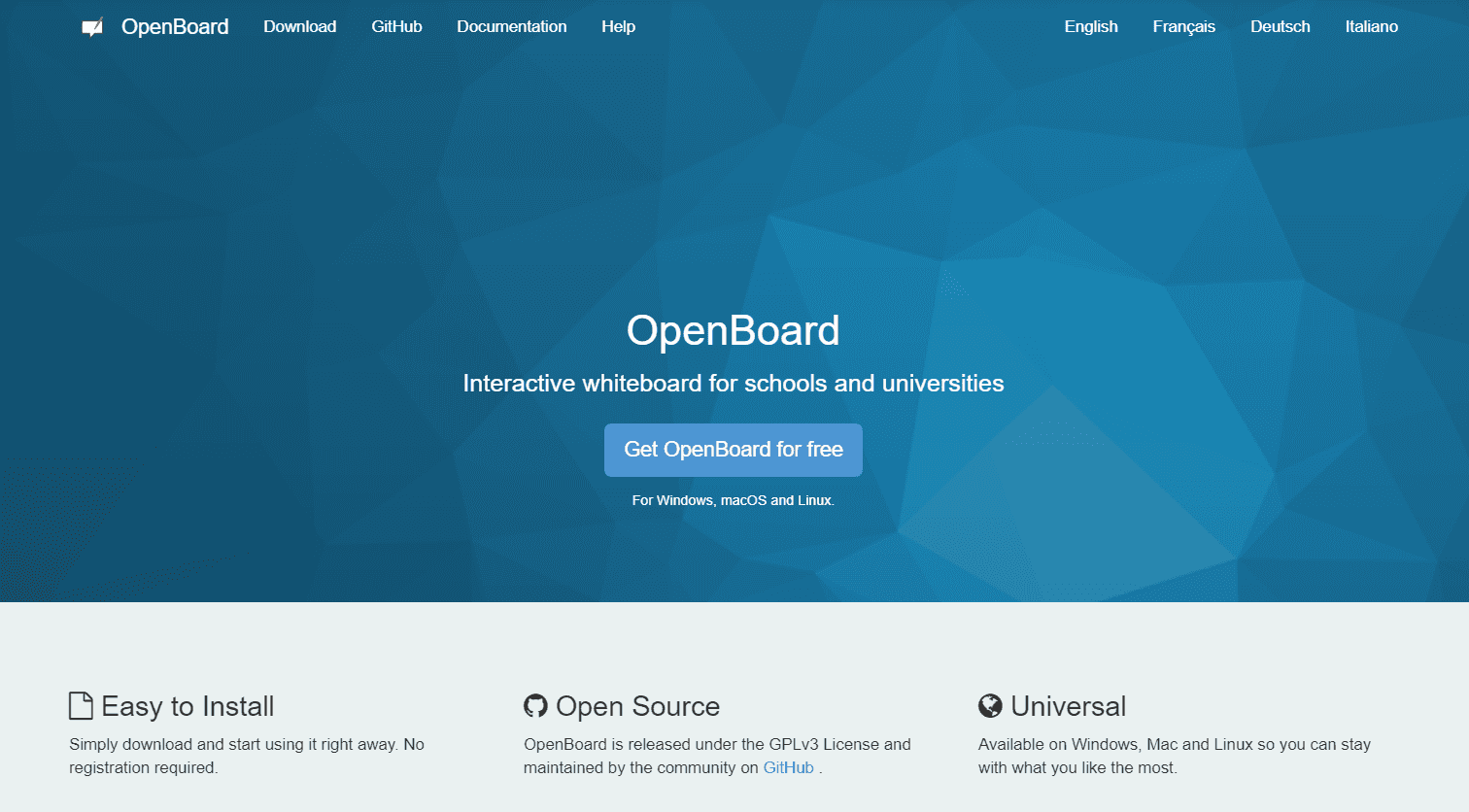Click the Simply download and start using paragraph
Image resolution: width=1469 pixels, height=812 pixels.
pos(247,756)
